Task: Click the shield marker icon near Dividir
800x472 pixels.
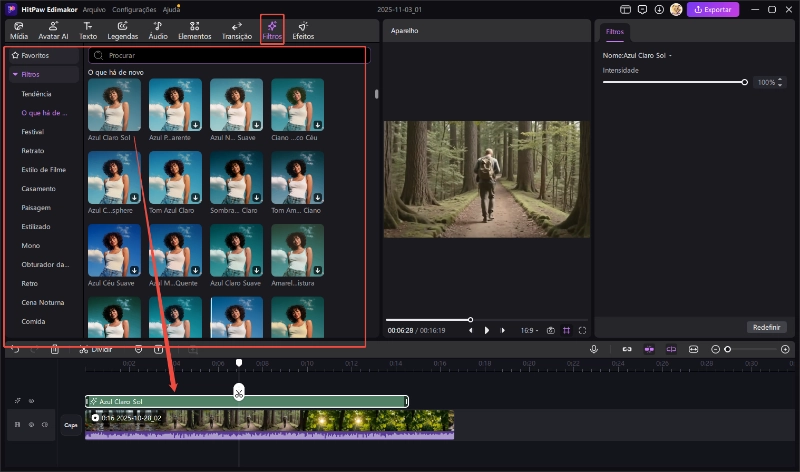Action: coord(138,350)
